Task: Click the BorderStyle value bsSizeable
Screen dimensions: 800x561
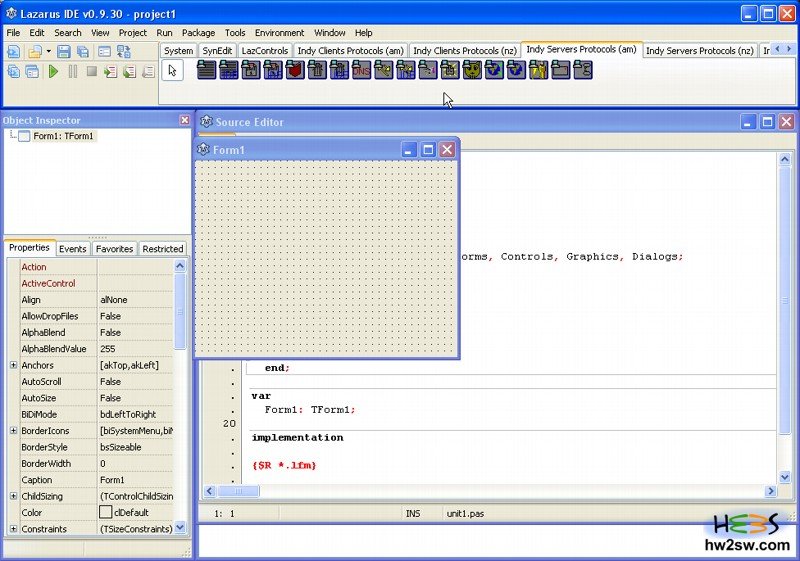Action: click(135, 447)
